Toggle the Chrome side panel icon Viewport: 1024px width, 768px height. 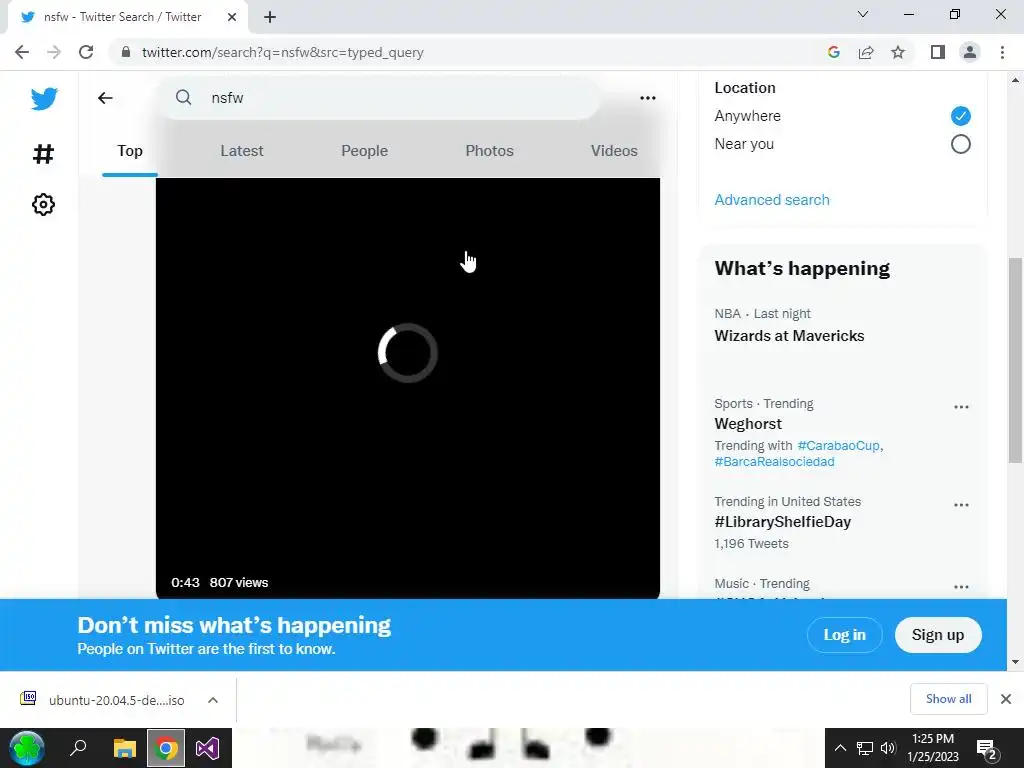938,52
